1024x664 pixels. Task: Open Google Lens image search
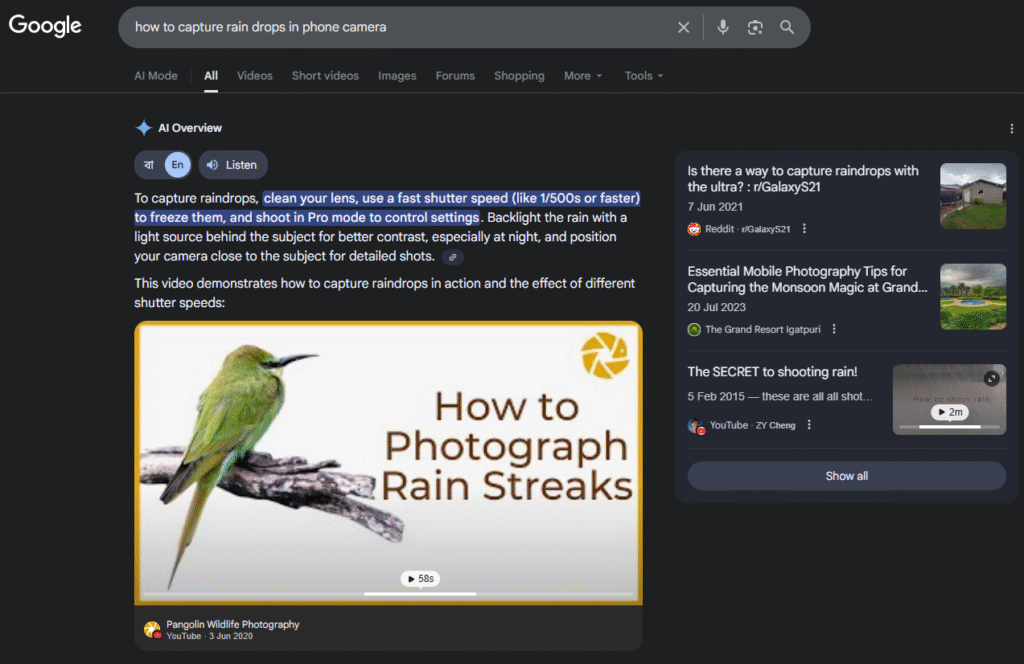point(755,28)
